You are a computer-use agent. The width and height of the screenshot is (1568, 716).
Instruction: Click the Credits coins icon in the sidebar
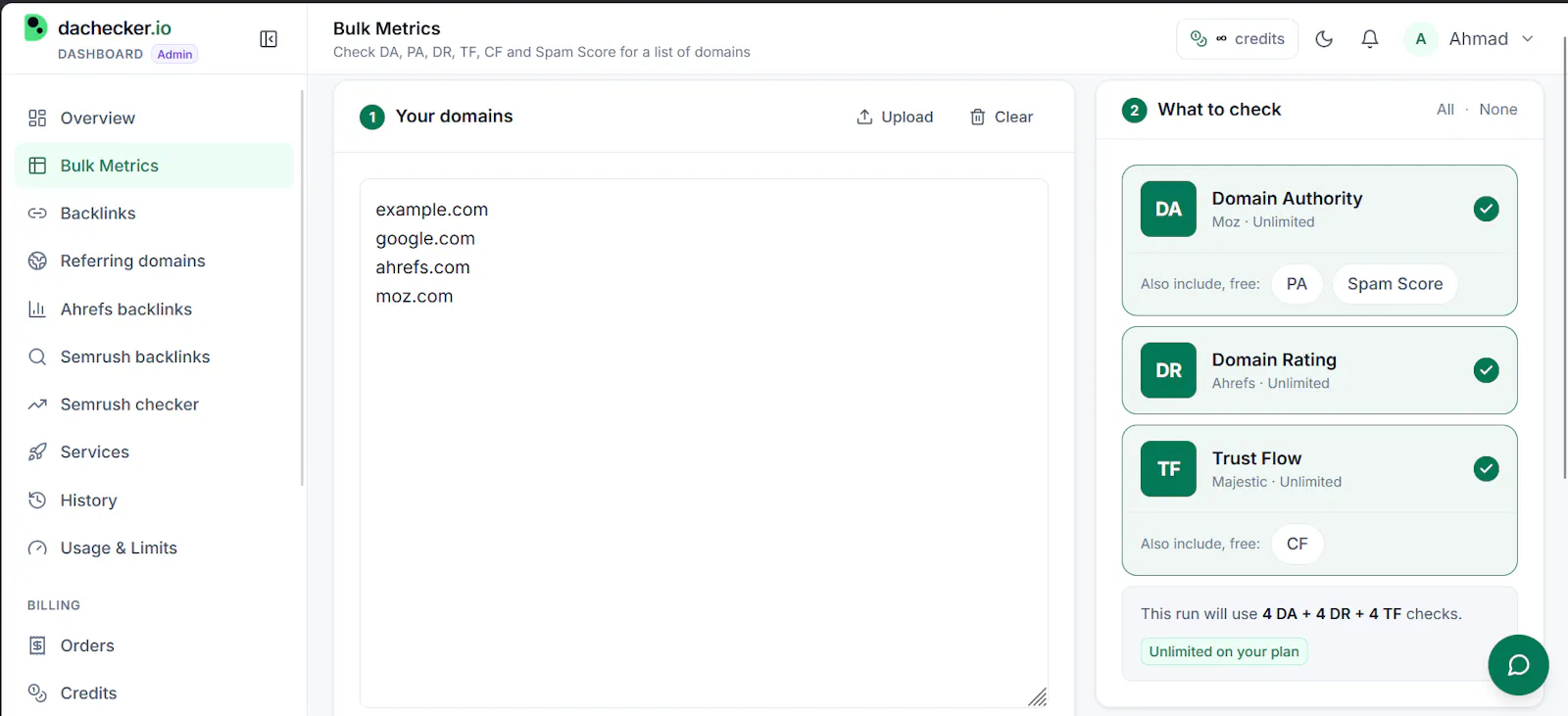(37, 692)
